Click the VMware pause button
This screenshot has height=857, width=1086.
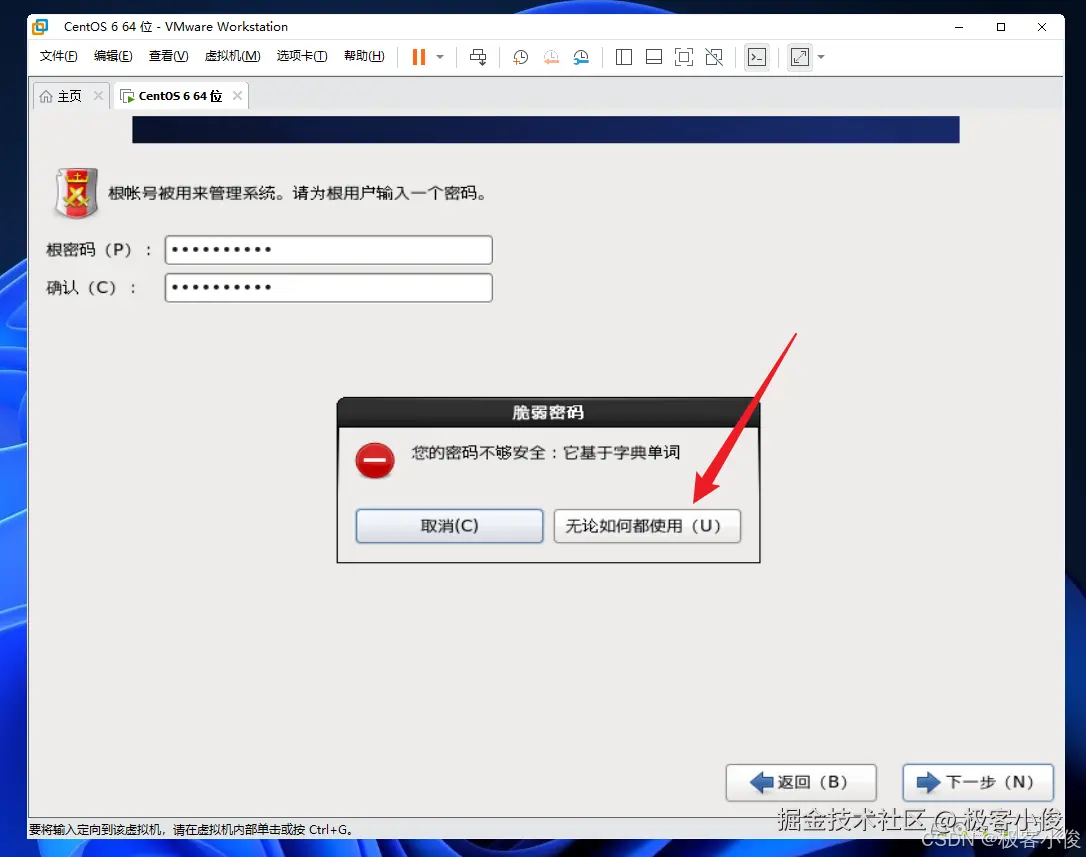(418, 57)
